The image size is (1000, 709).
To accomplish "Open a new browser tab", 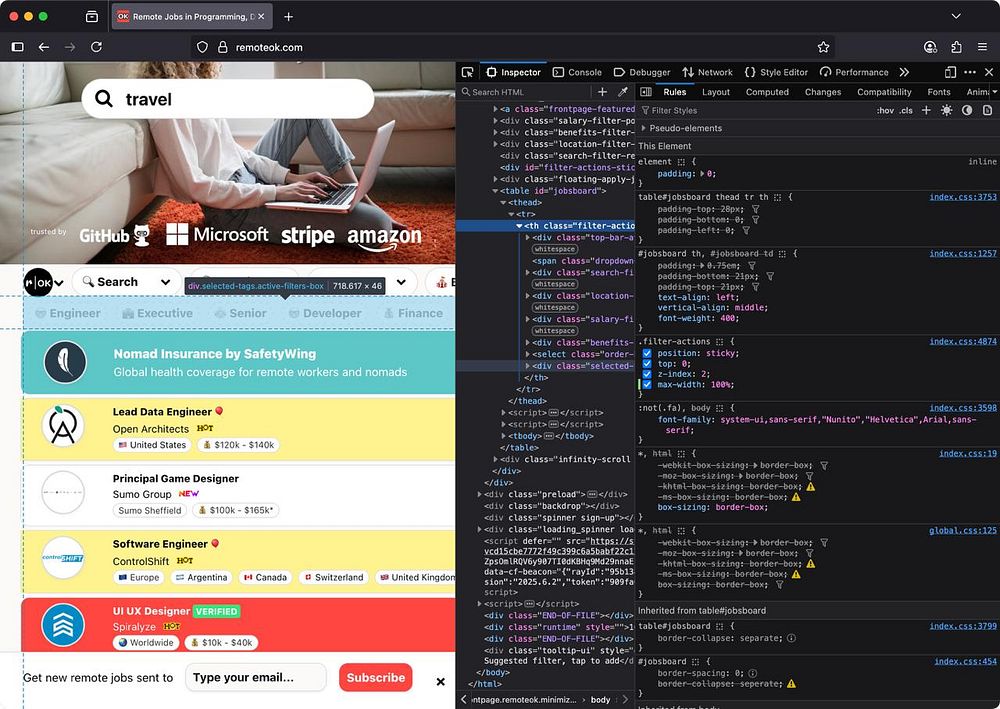I will coord(288,17).
